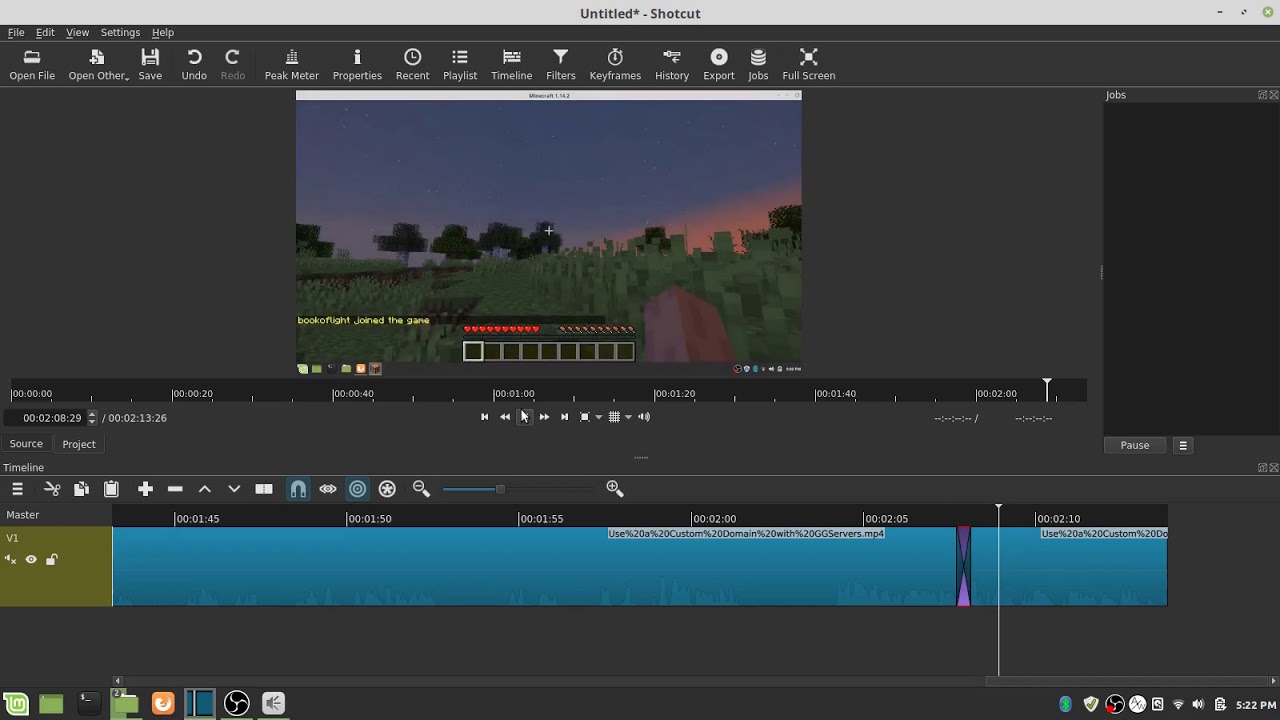Click the player volume speaker icon
This screenshot has width=1280, height=720.
(644, 417)
